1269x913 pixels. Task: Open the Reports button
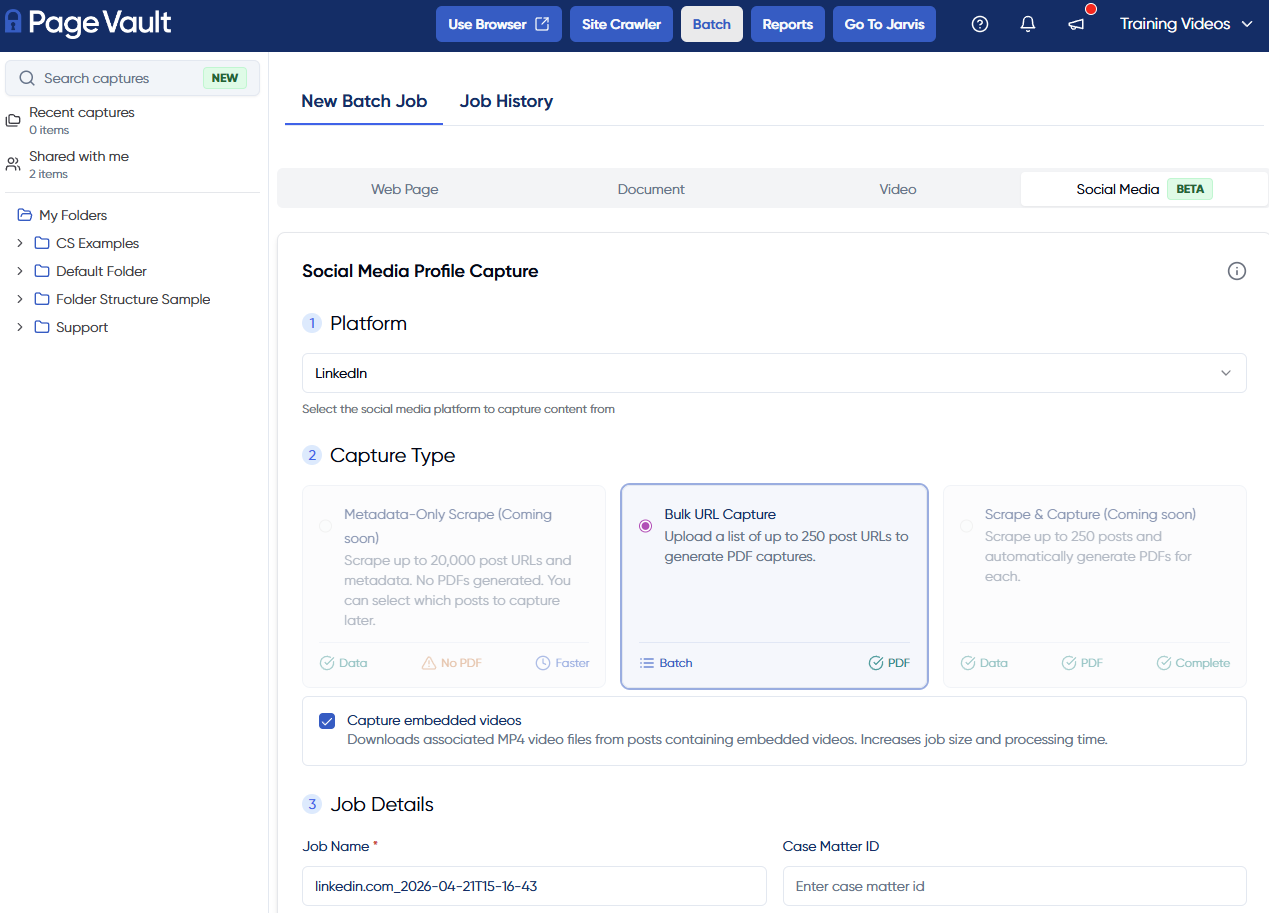788,24
